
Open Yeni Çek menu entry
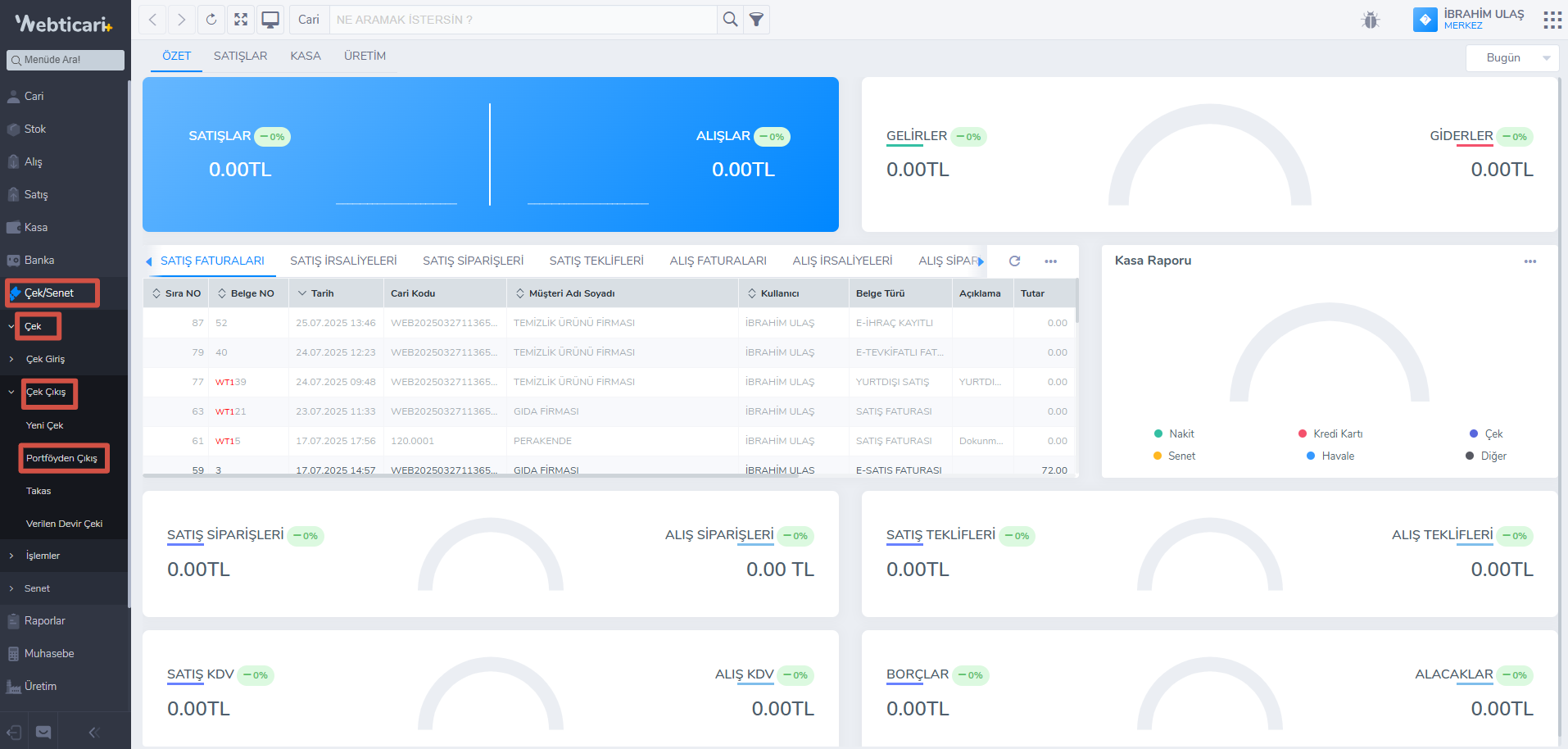click(x=44, y=425)
